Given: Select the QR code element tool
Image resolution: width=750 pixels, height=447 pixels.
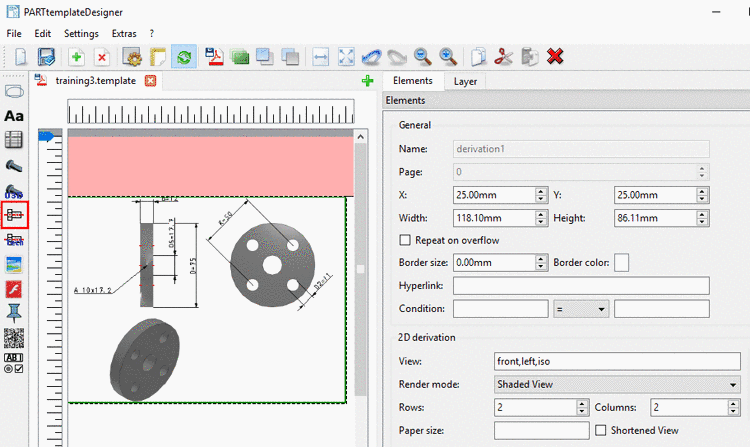Looking at the screenshot, I should [14, 337].
